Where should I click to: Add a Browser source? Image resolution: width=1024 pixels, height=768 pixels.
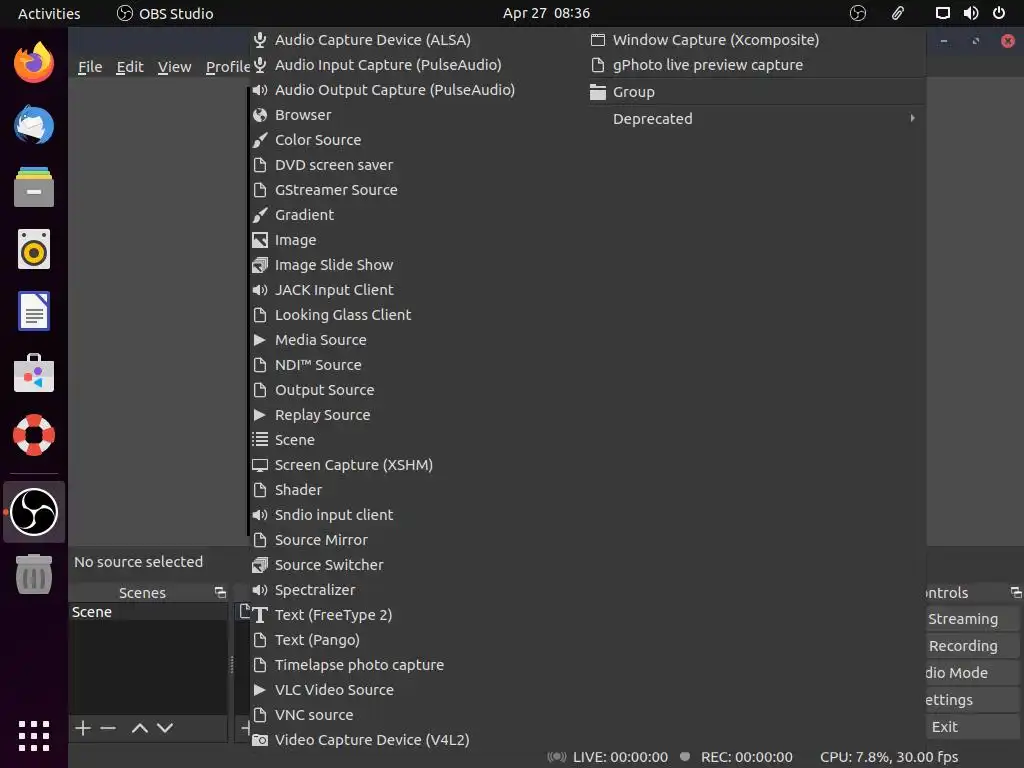pos(418,115)
